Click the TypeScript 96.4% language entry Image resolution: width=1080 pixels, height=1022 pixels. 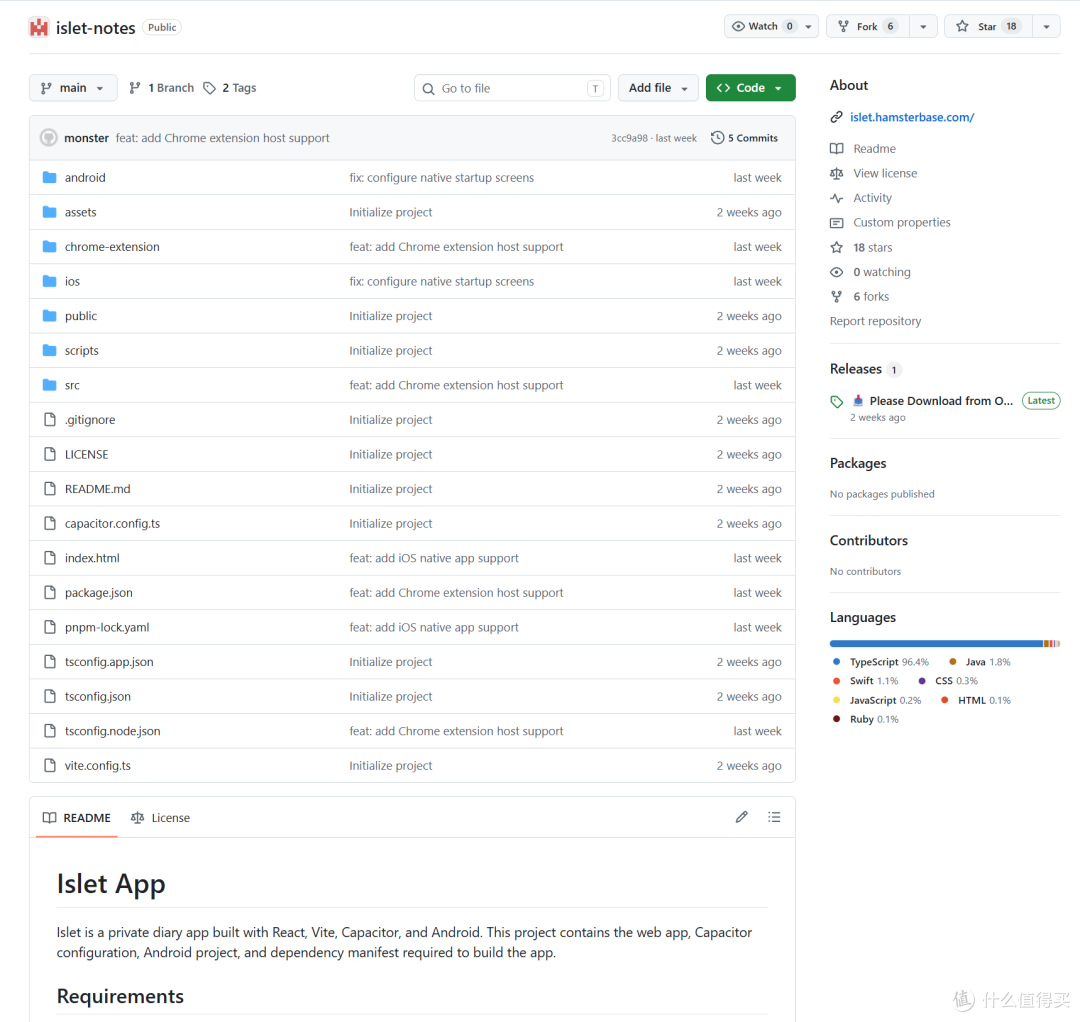(x=882, y=662)
